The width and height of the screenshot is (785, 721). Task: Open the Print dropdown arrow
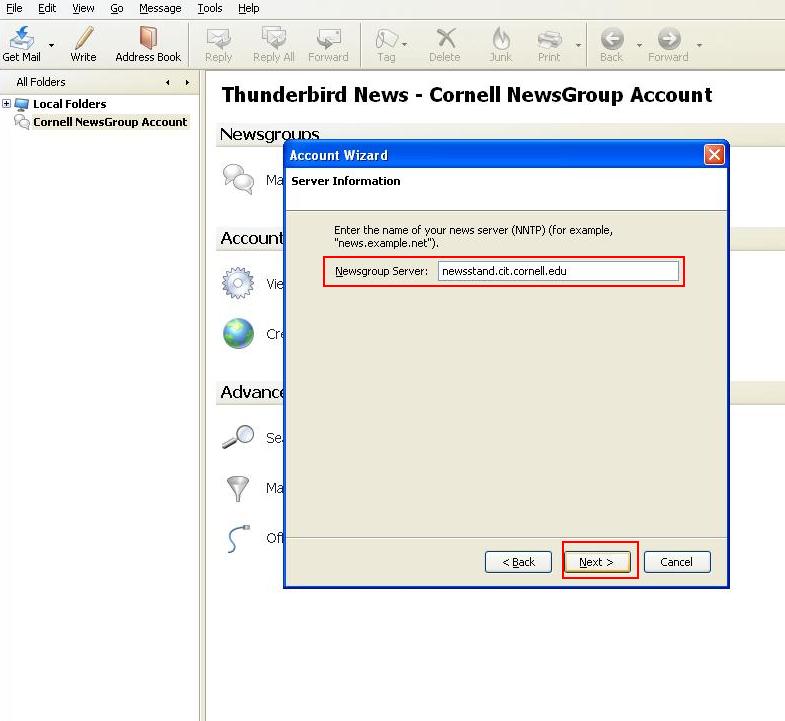click(579, 45)
